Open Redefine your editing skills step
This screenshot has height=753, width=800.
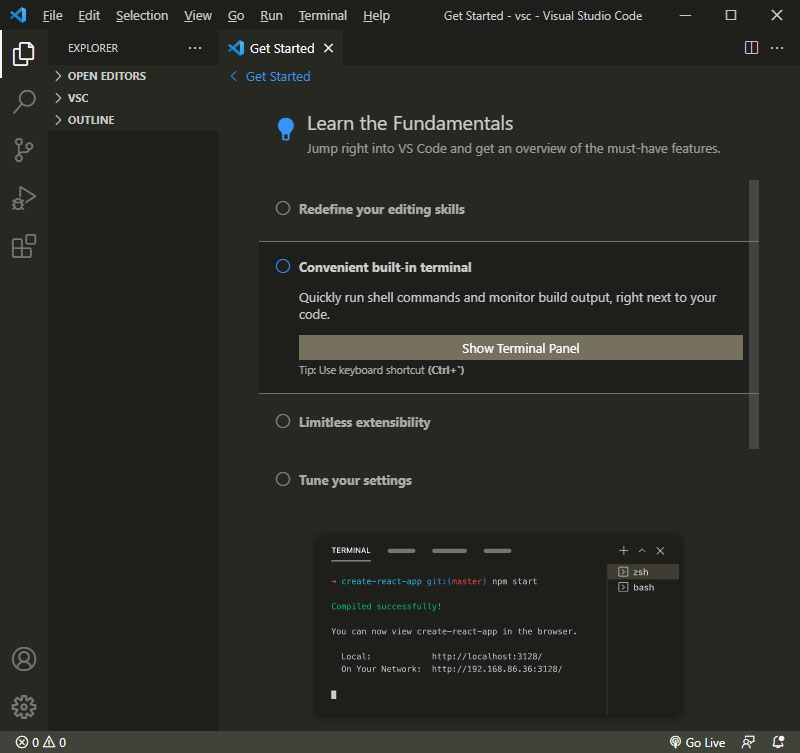tap(382, 209)
